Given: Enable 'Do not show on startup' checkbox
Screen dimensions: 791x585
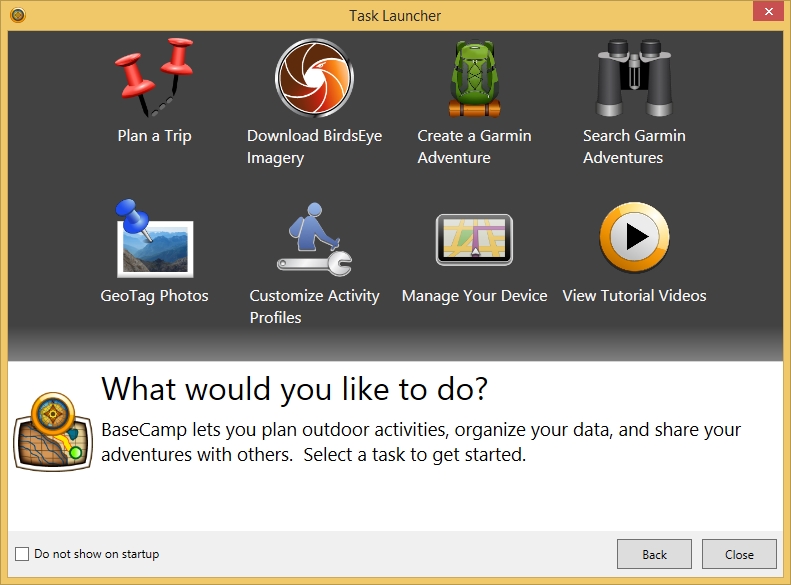Looking at the screenshot, I should click(x=22, y=554).
